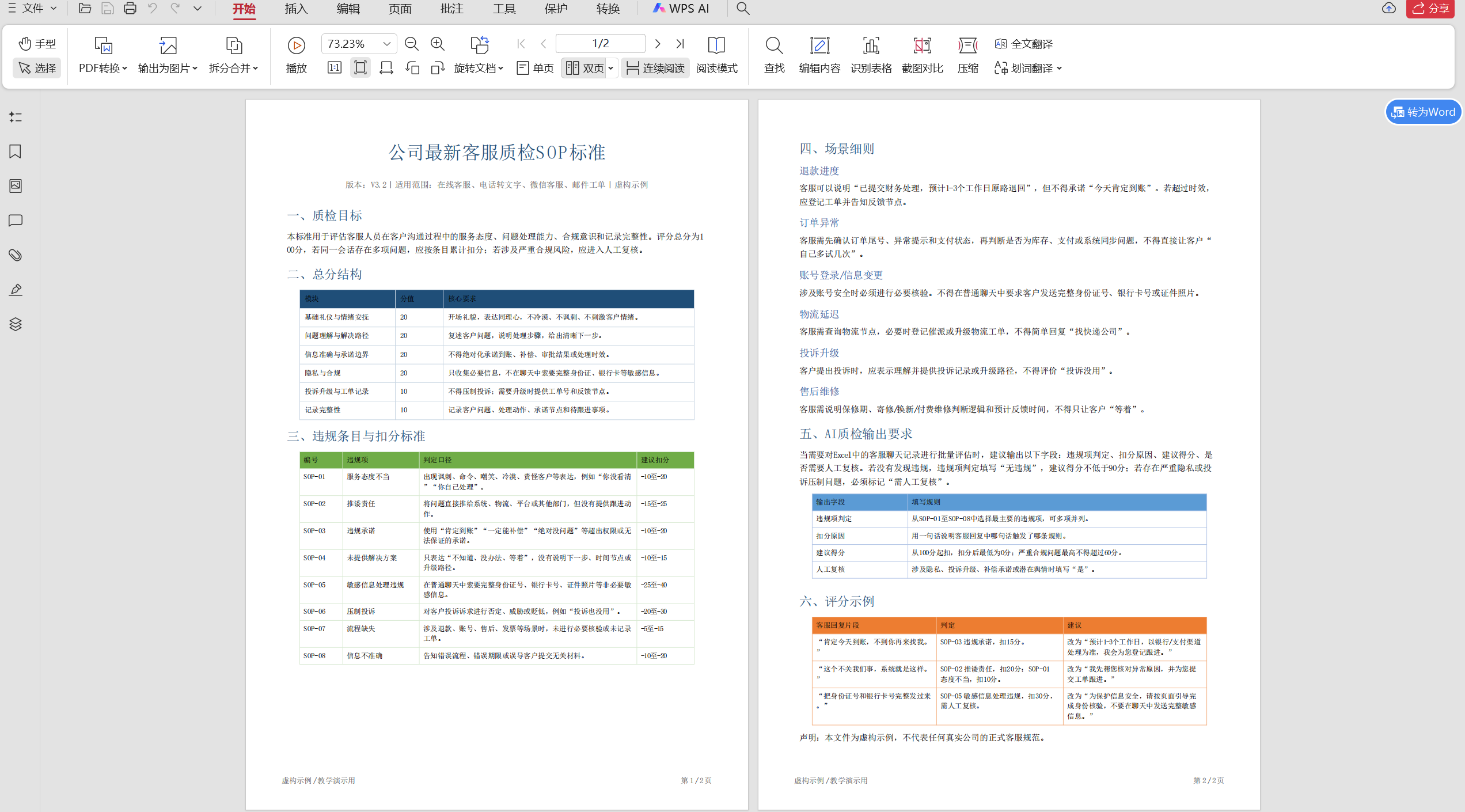Click the undo arrow icon
This screenshot has height=812, width=1465.
(153, 8)
